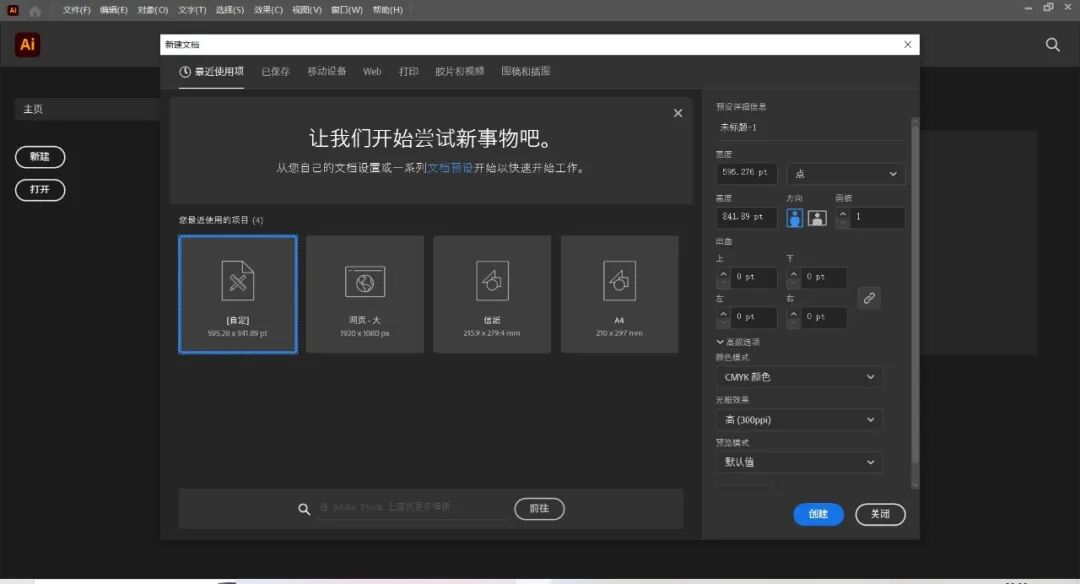
Task: Click the chain icon to link bleed values
Action: [868, 297]
